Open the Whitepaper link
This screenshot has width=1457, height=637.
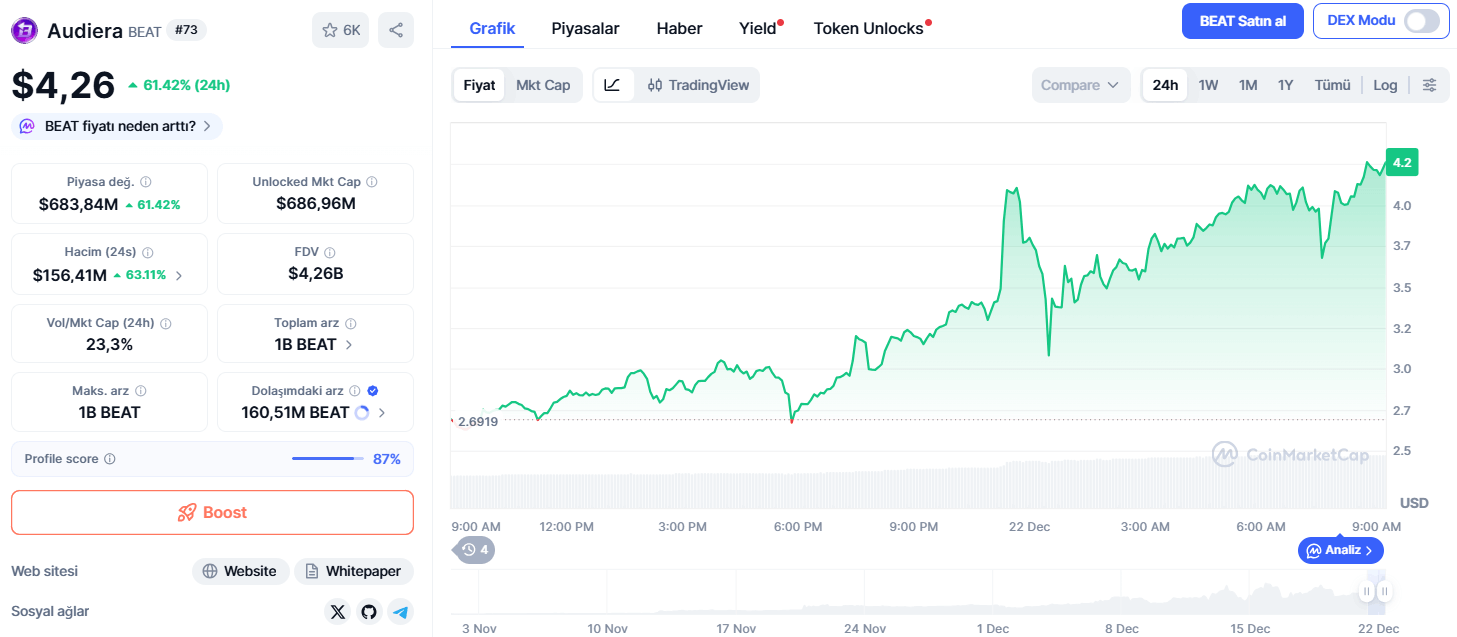(354, 571)
